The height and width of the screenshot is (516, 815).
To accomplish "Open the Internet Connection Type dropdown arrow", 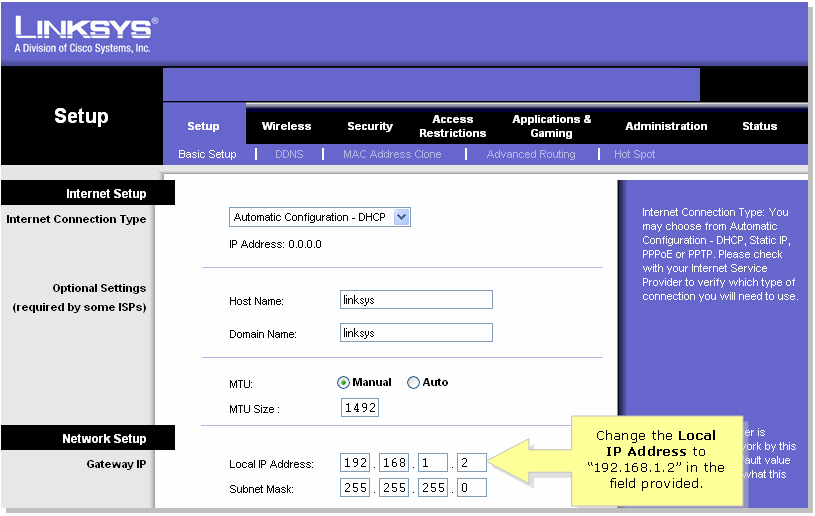I will (x=401, y=217).
